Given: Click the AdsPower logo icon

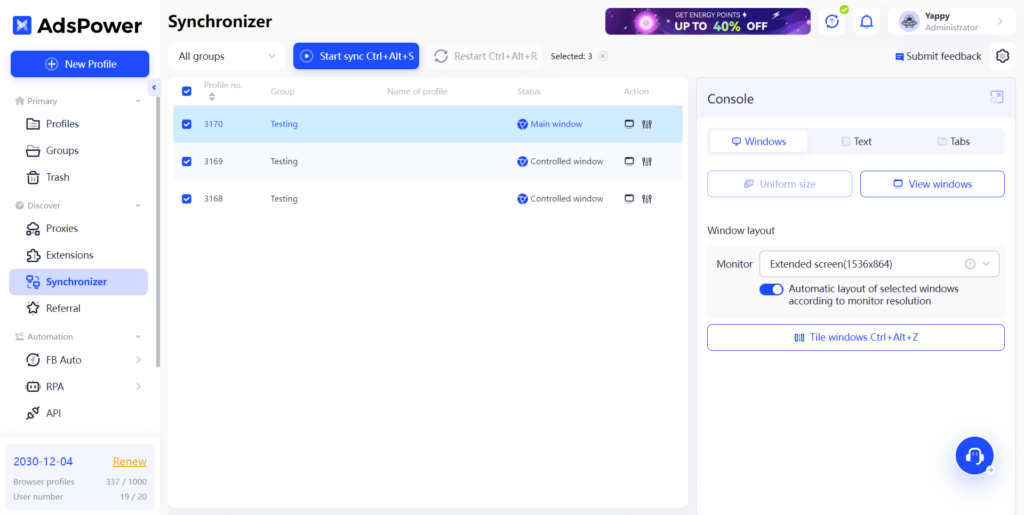Looking at the screenshot, I should click(x=23, y=25).
